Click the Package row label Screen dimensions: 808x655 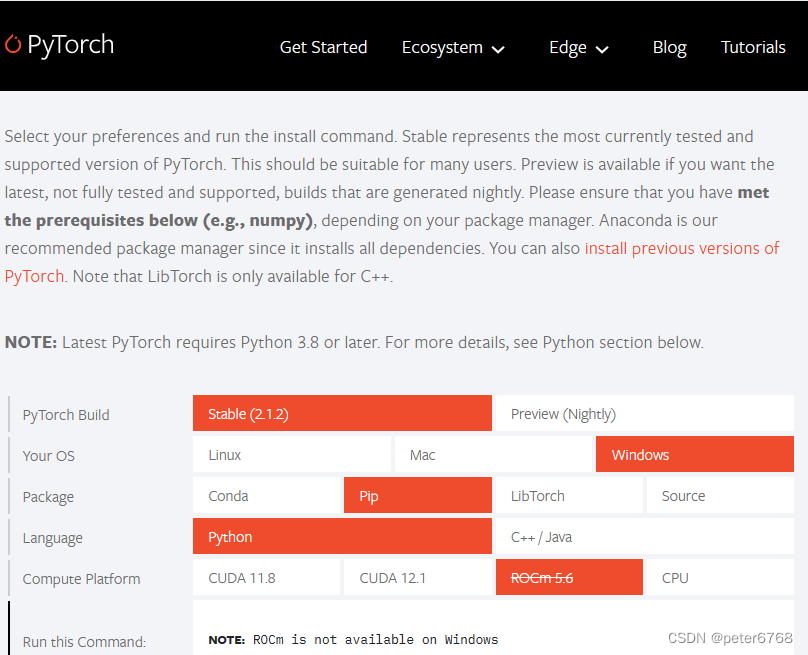[x=48, y=497]
